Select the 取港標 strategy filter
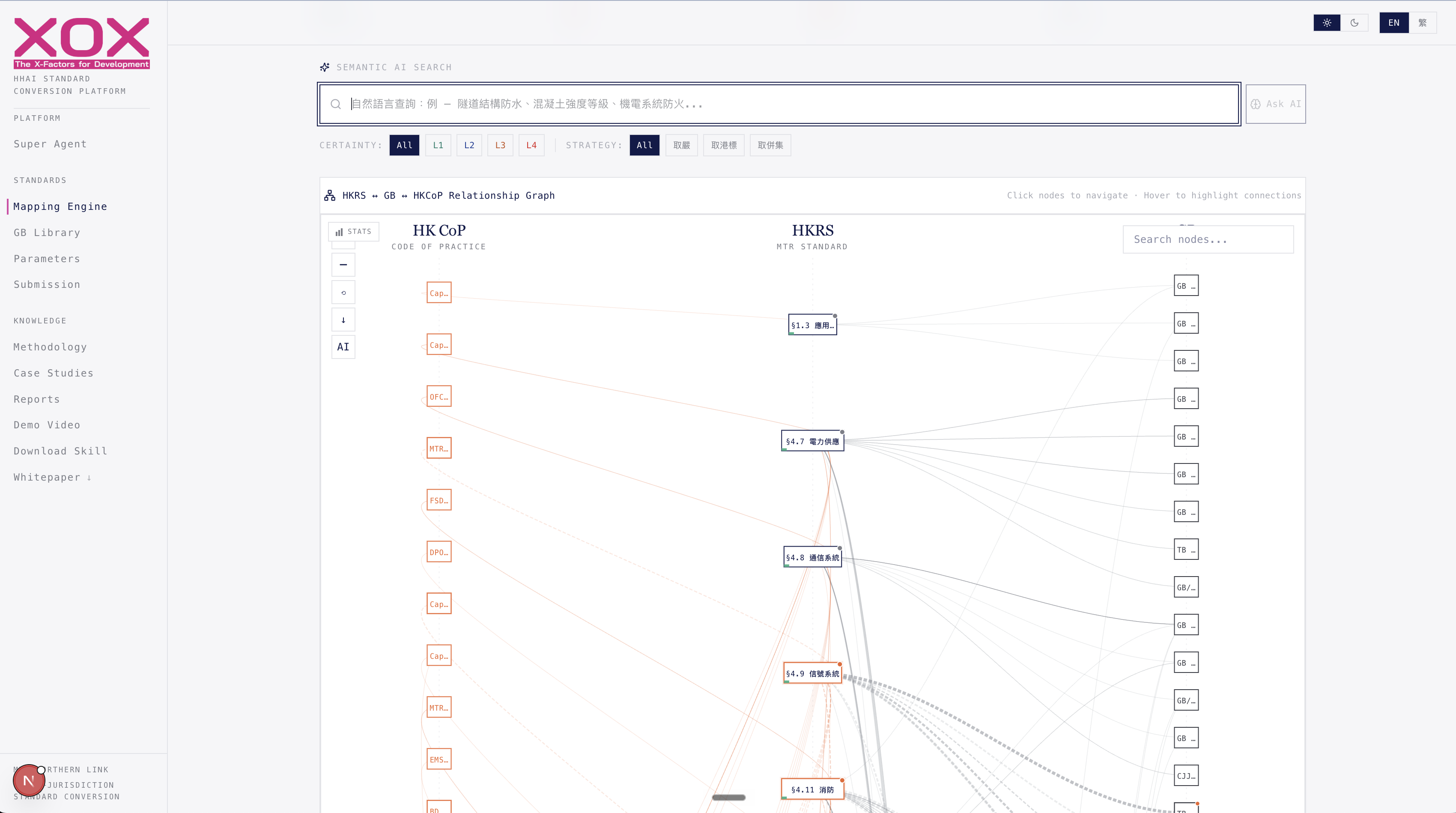The image size is (1456, 813). (x=723, y=145)
